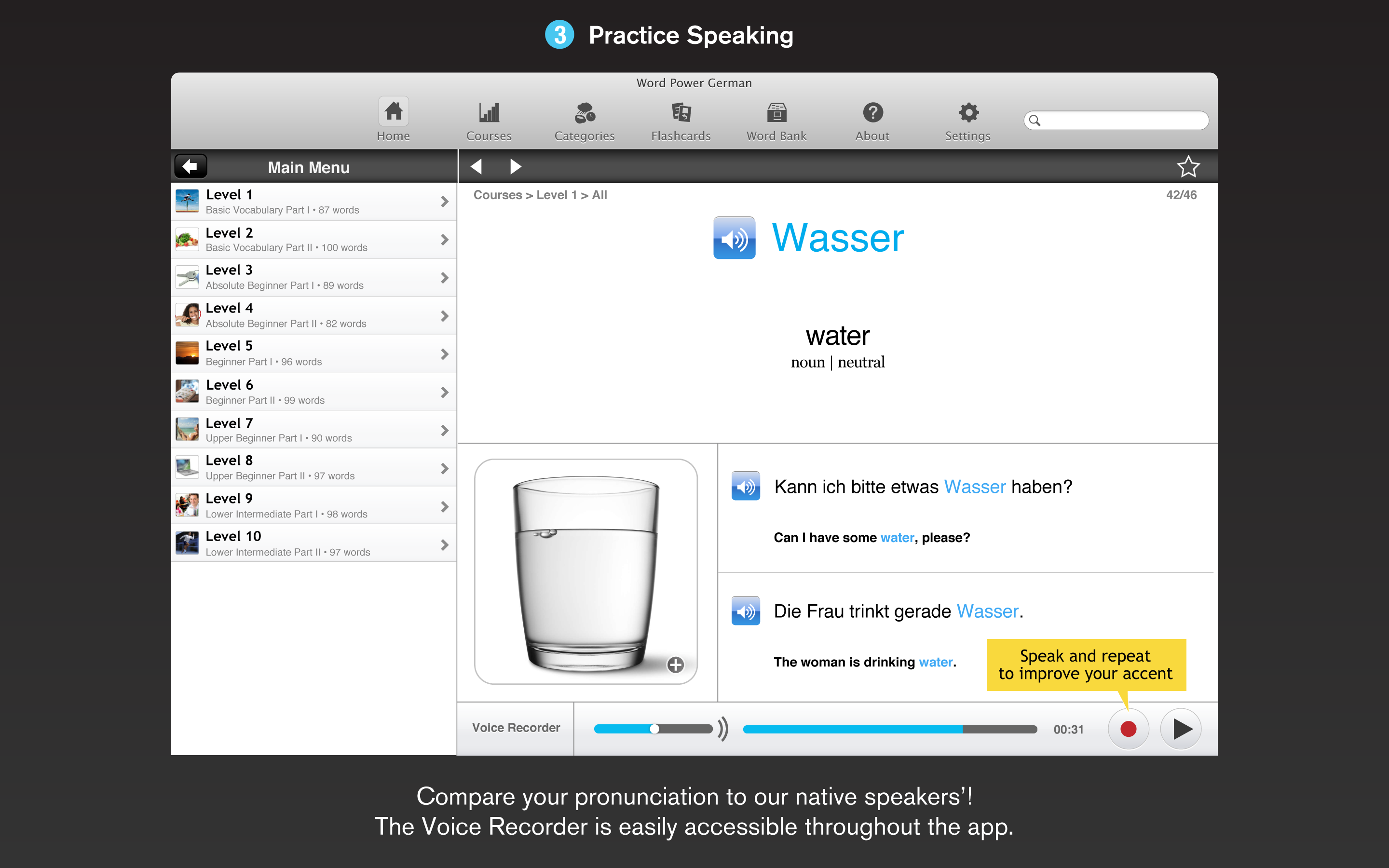Image resolution: width=1389 pixels, height=868 pixels.
Task: Click the audio icon for first example sentence
Action: (x=749, y=487)
